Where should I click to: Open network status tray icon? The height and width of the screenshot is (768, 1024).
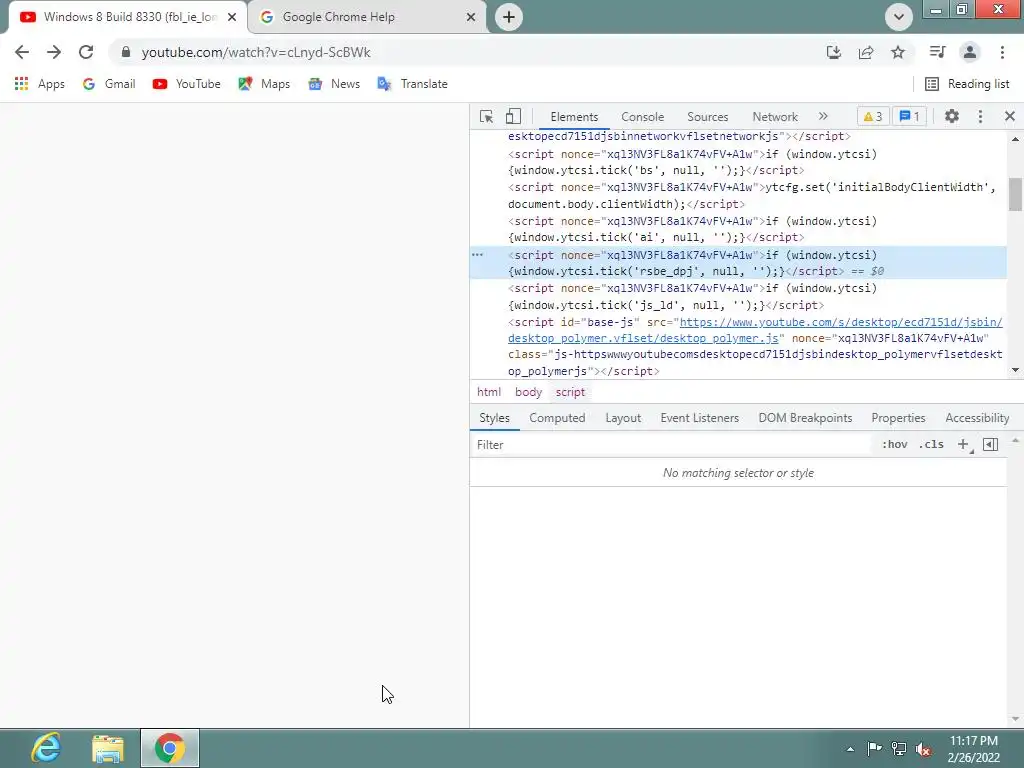point(899,749)
